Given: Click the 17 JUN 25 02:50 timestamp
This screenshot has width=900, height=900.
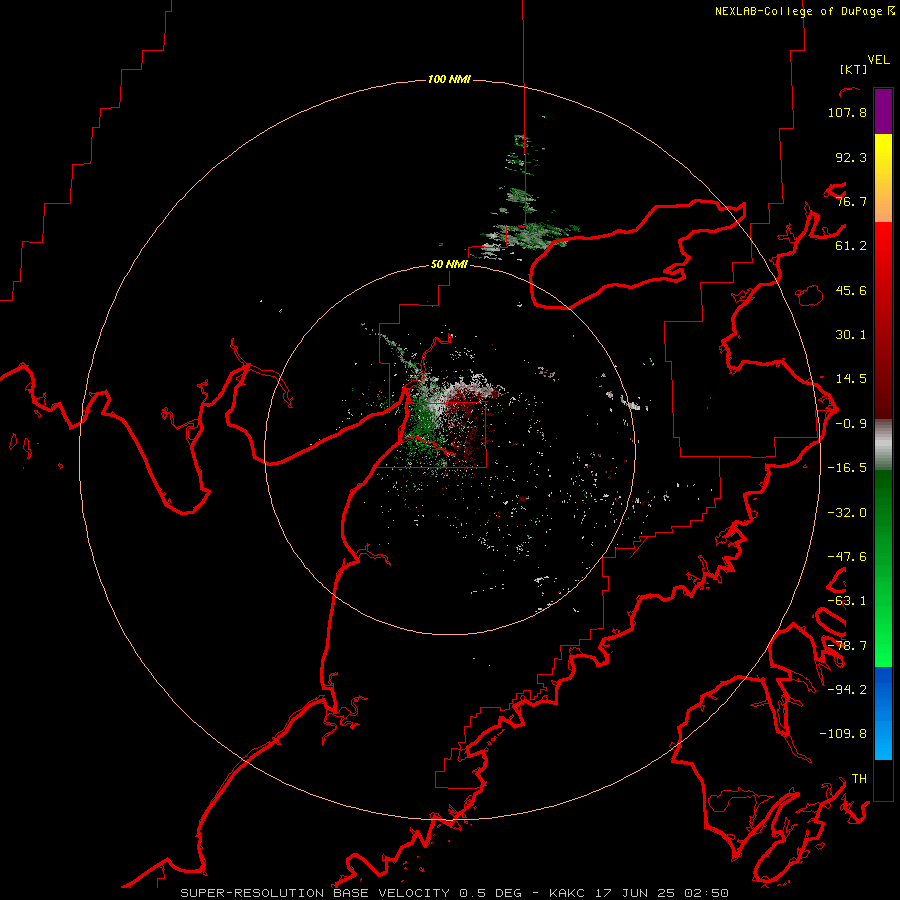Looking at the screenshot, I should [662, 893].
